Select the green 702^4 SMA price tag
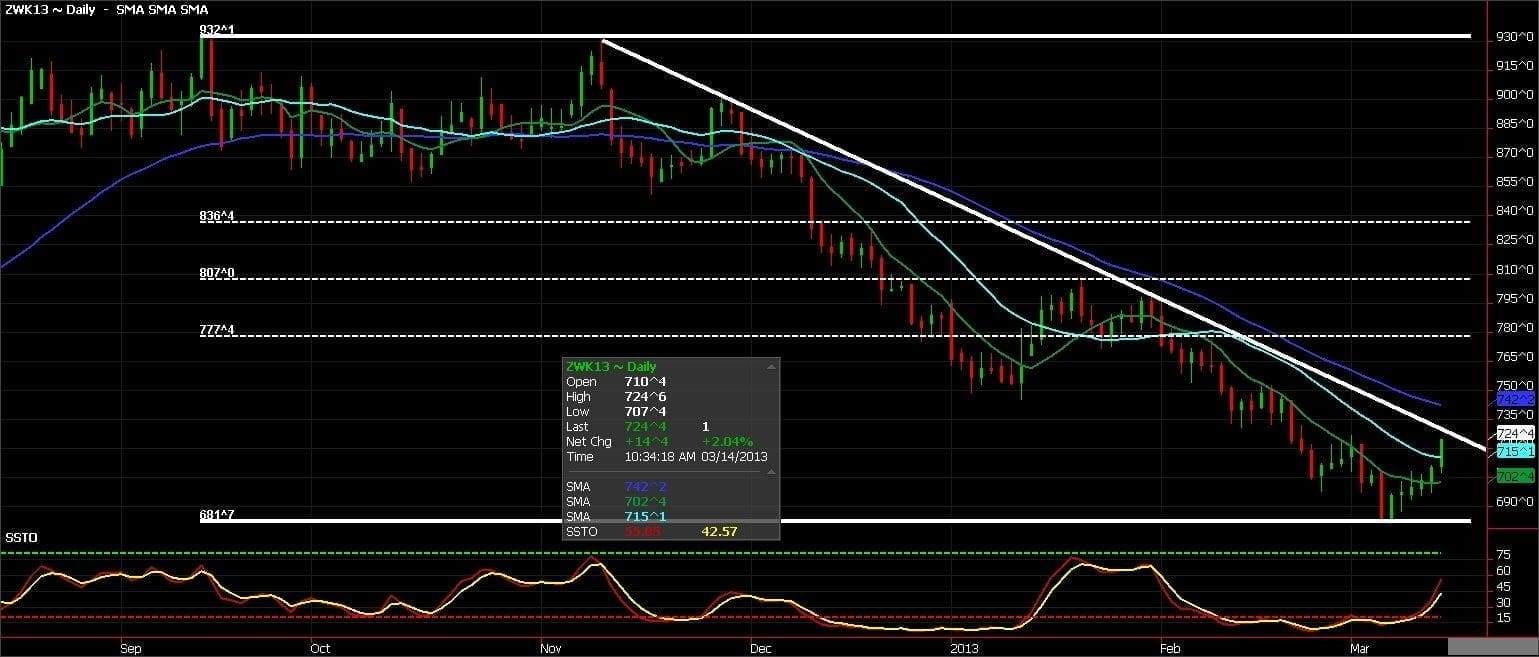 [1515, 475]
